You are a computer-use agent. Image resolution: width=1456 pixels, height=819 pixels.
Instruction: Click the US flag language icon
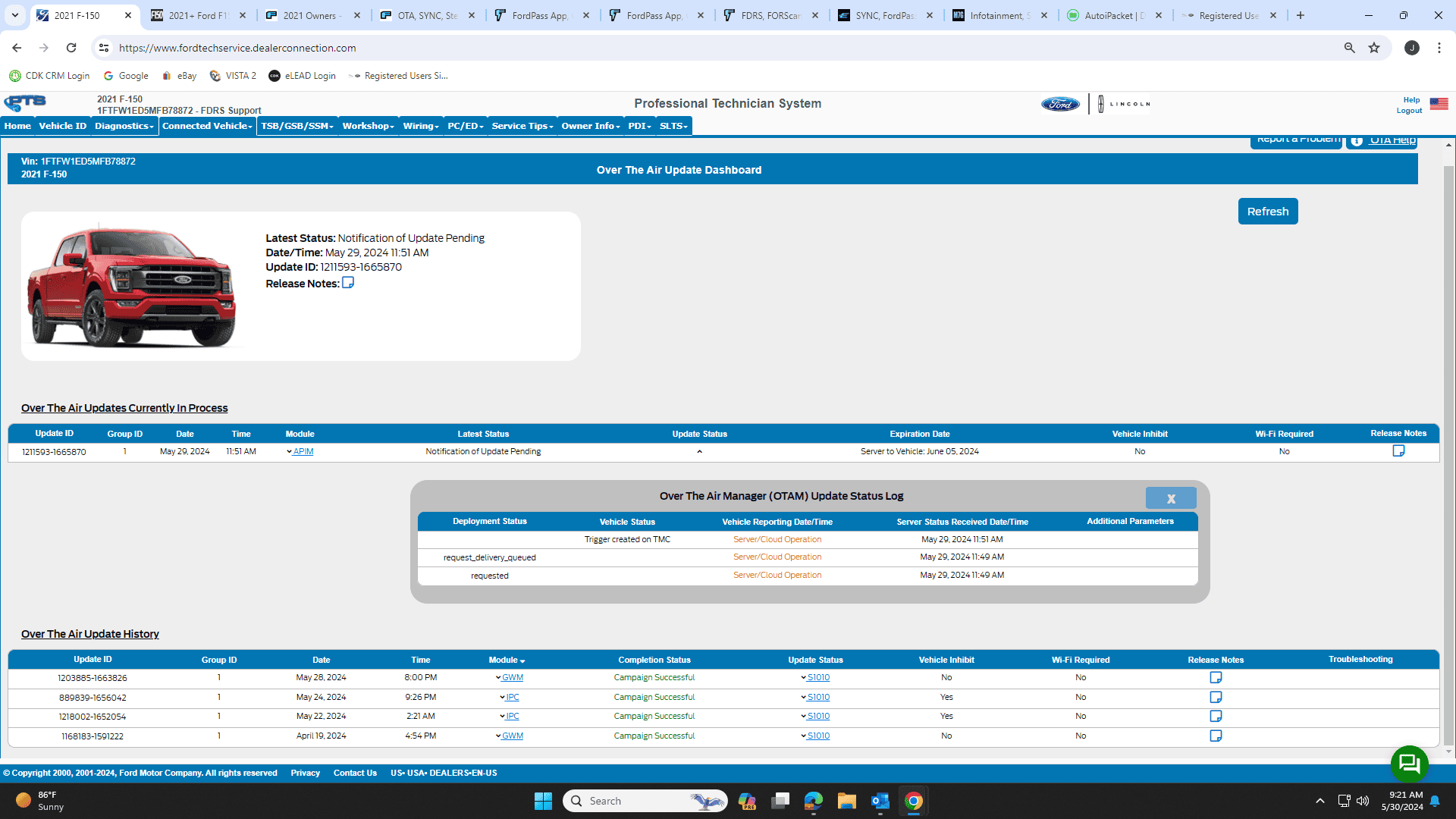point(1439,104)
